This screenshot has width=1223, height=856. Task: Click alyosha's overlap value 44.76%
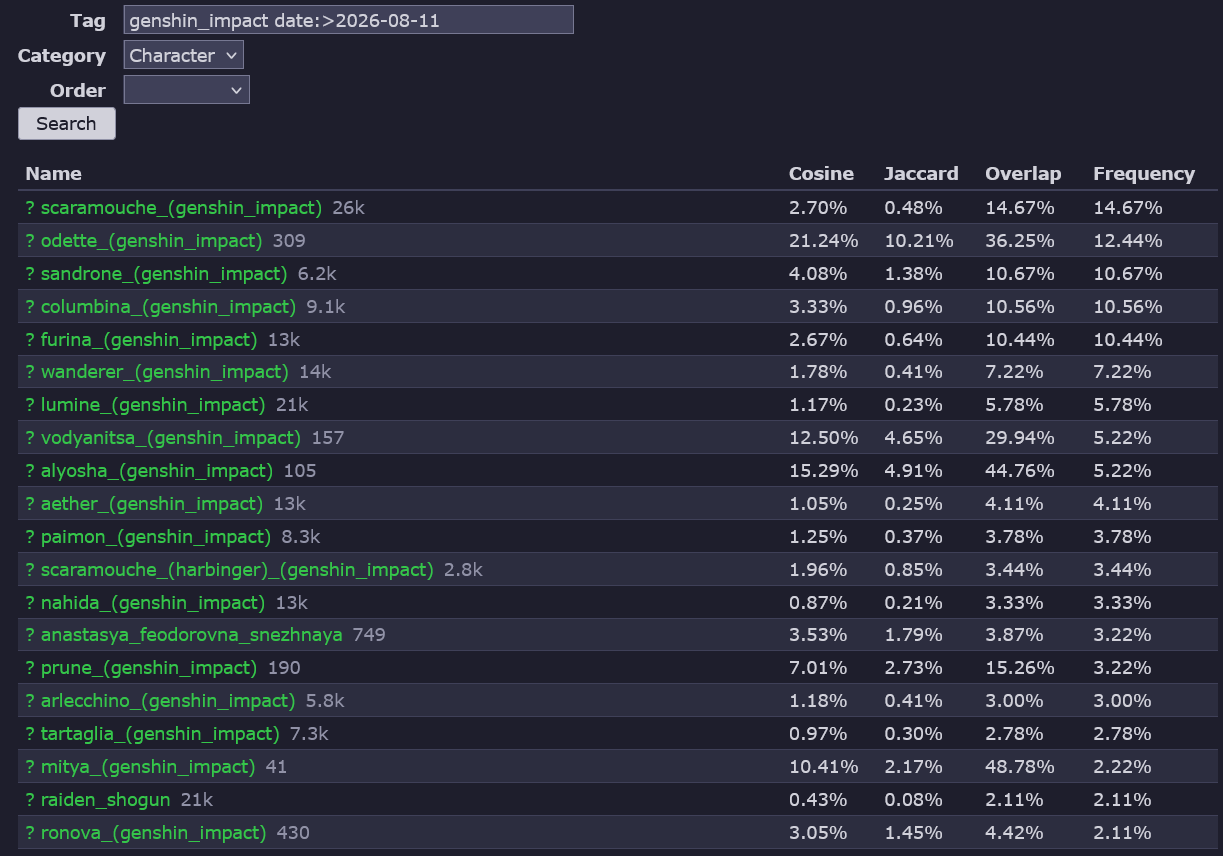(x=1020, y=471)
